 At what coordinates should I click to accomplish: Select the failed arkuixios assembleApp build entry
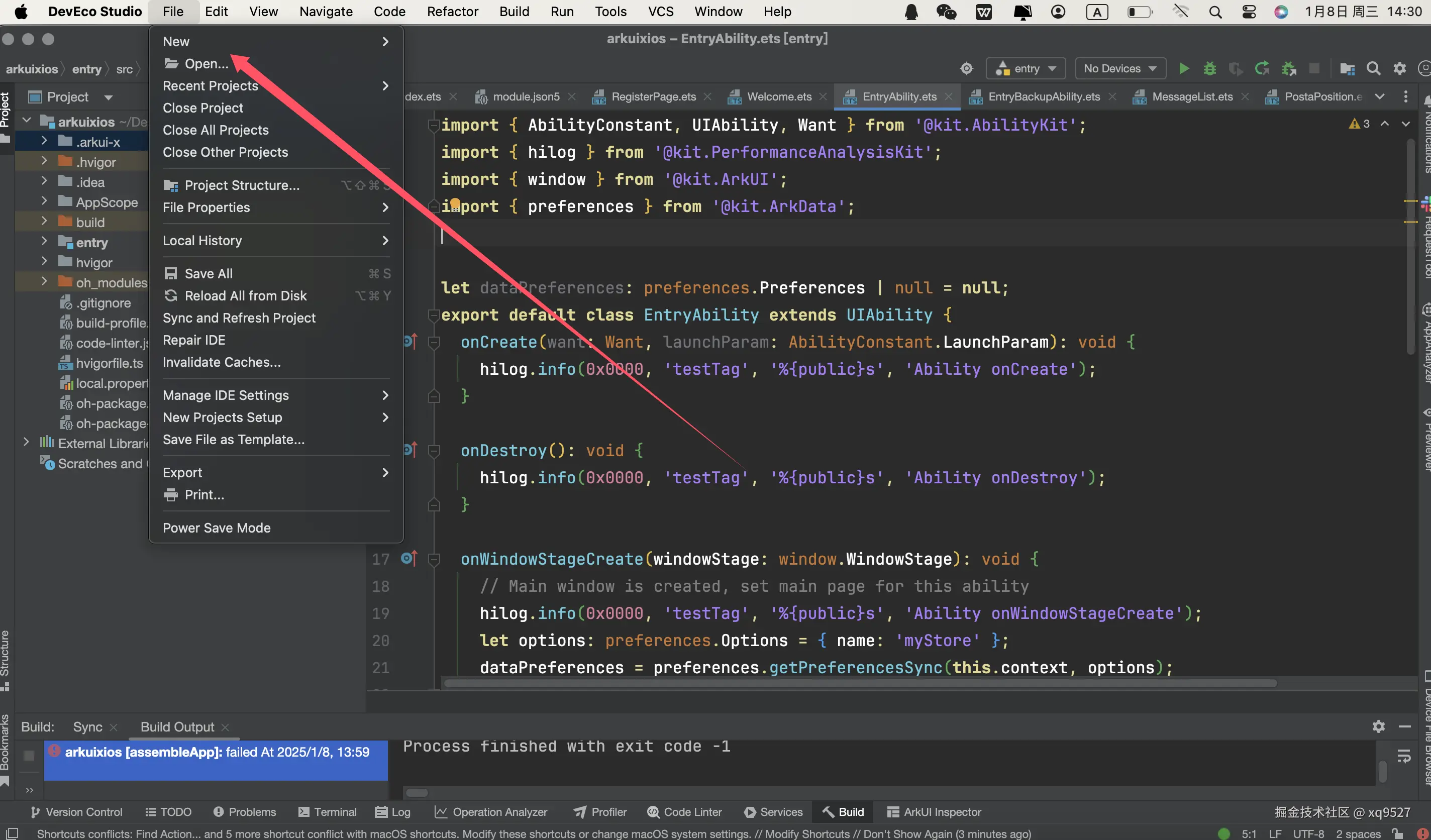pos(217,752)
